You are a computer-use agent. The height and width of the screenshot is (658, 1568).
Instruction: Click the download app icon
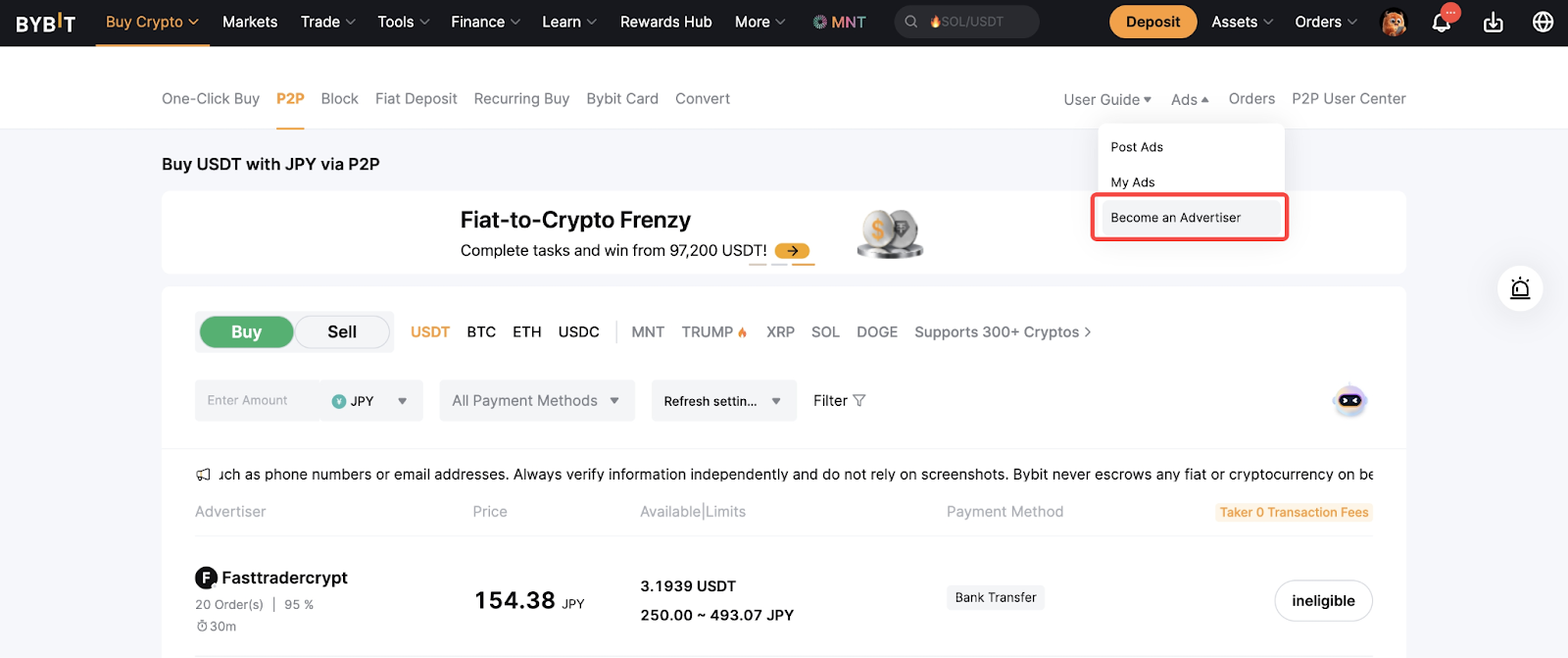click(x=1493, y=23)
